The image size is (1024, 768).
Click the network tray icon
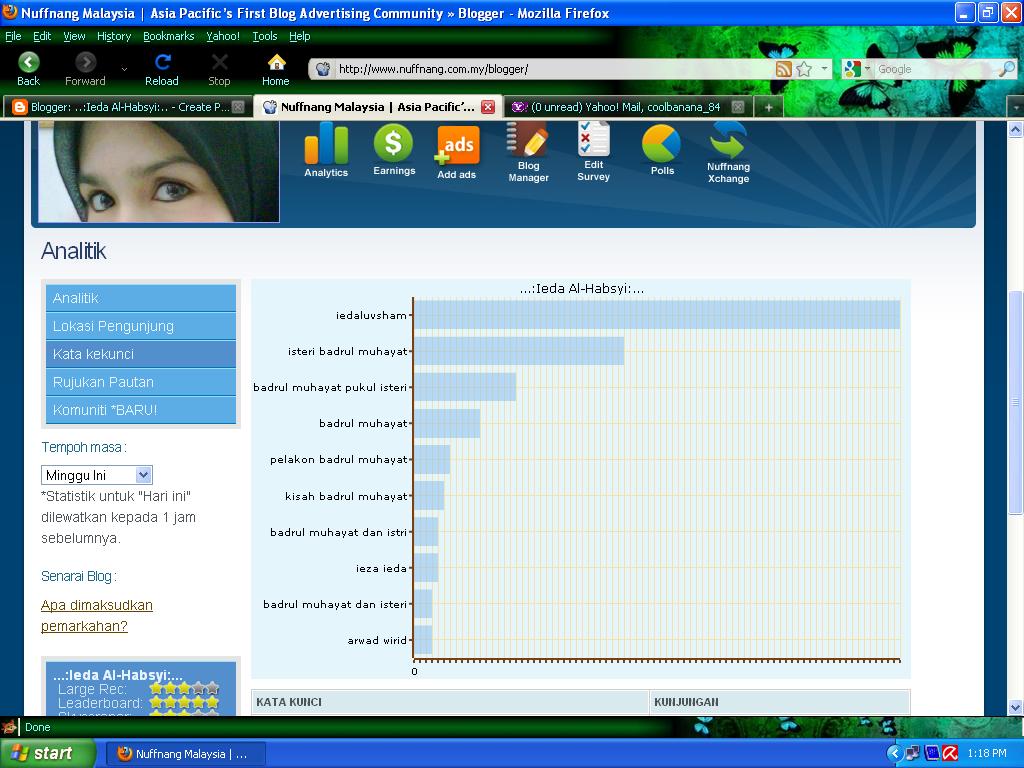(912, 754)
